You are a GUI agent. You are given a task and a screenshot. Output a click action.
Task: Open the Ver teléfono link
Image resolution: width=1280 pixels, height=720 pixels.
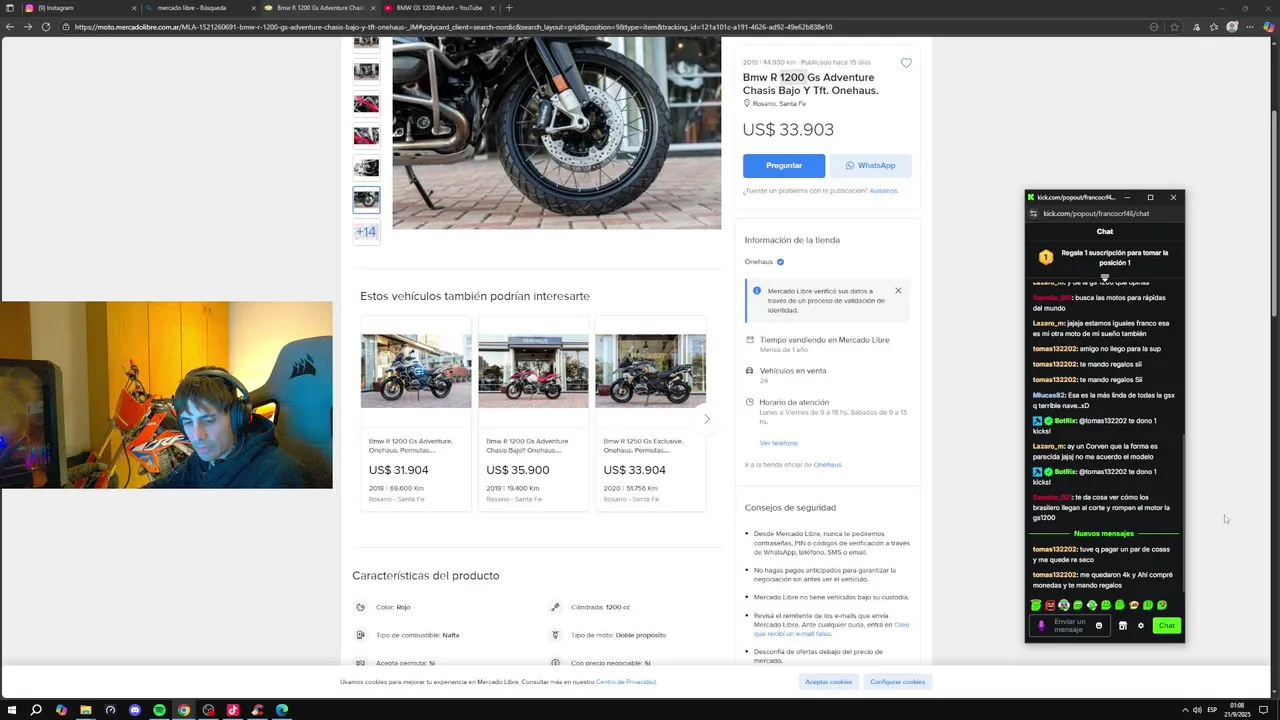(778, 443)
